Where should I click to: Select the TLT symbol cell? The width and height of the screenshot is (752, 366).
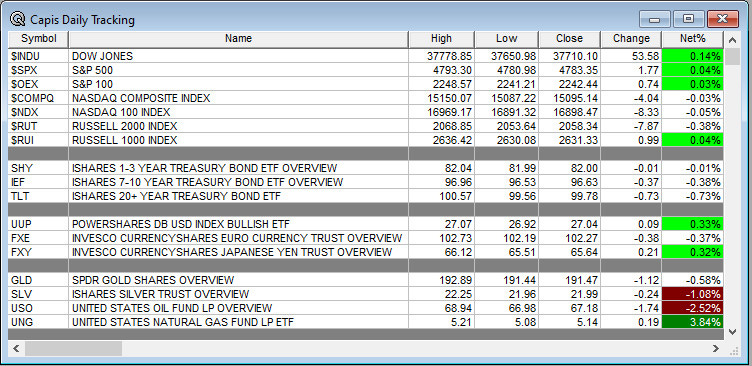click(38, 196)
